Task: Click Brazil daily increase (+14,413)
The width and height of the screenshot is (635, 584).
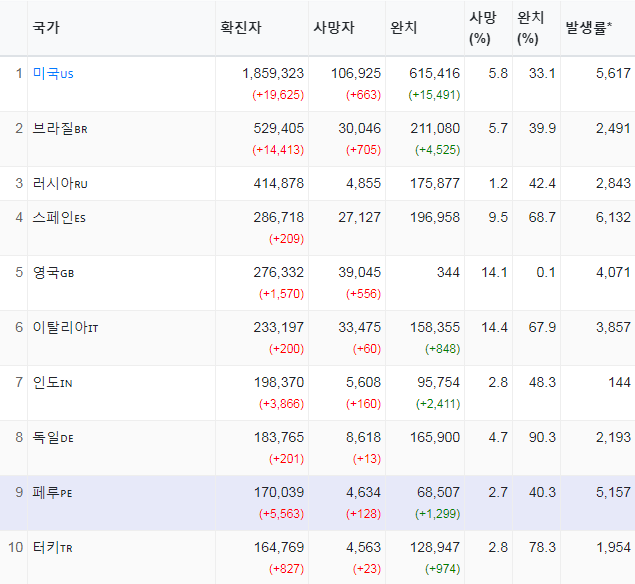Action: coord(278,150)
